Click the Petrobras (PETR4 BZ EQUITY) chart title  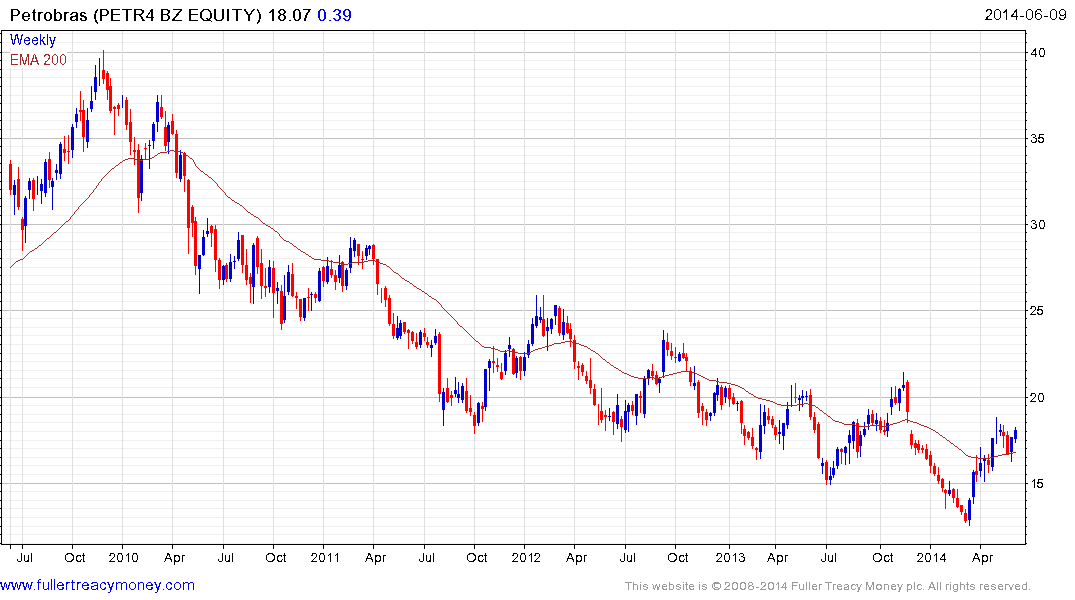136,15
